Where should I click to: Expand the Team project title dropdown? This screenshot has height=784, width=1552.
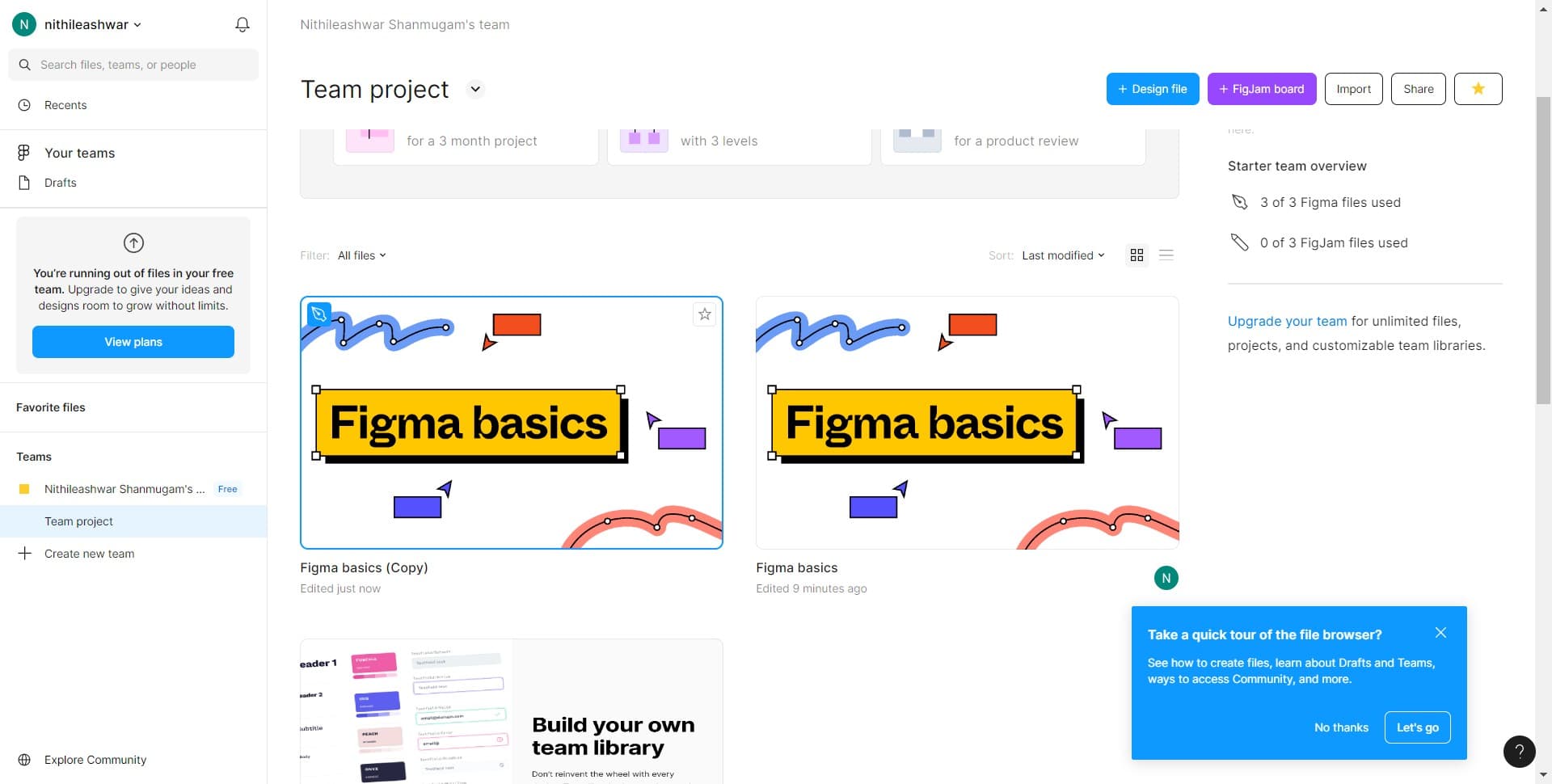(x=475, y=89)
